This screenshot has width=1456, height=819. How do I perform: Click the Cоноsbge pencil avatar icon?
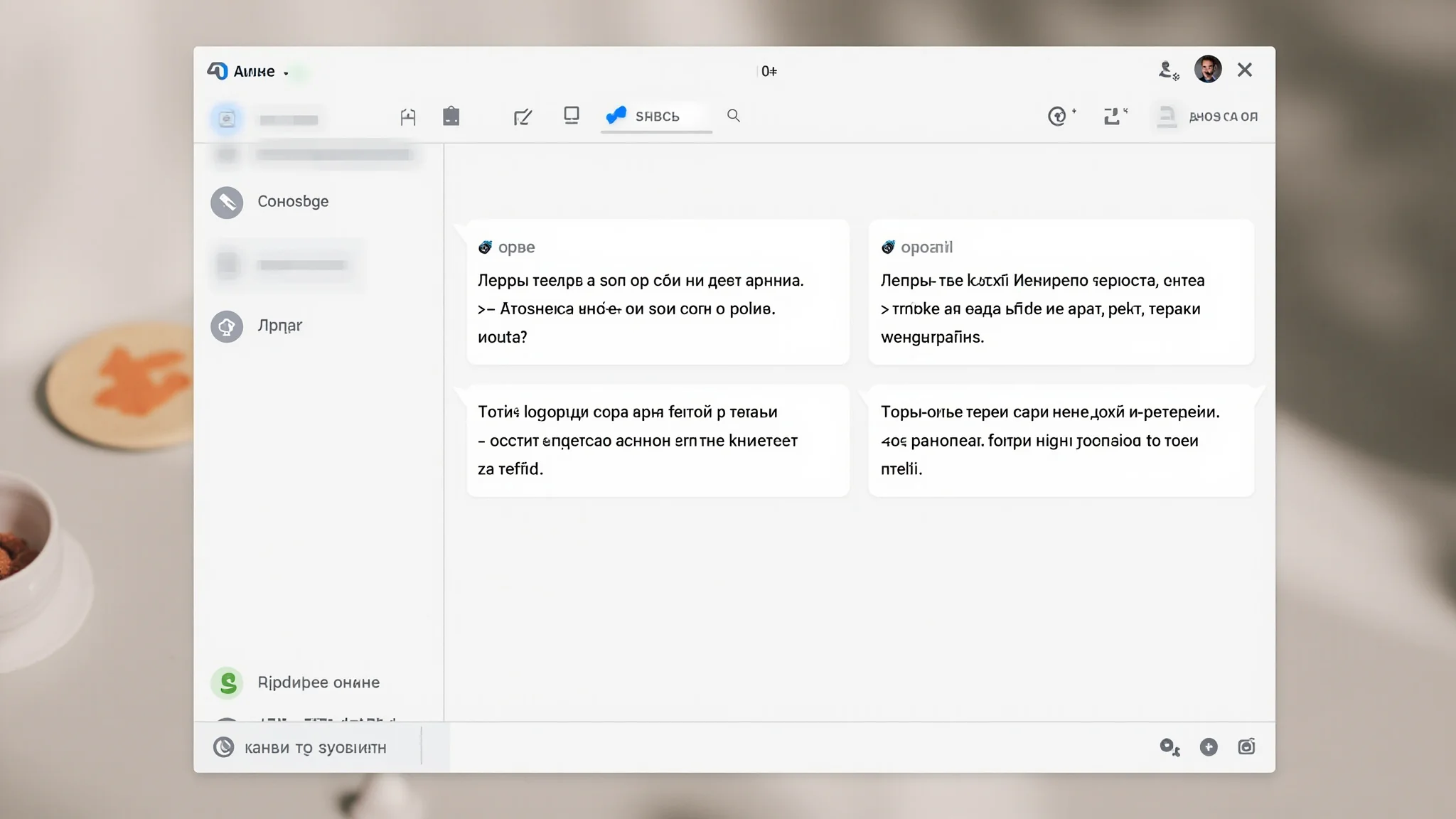pos(227,203)
